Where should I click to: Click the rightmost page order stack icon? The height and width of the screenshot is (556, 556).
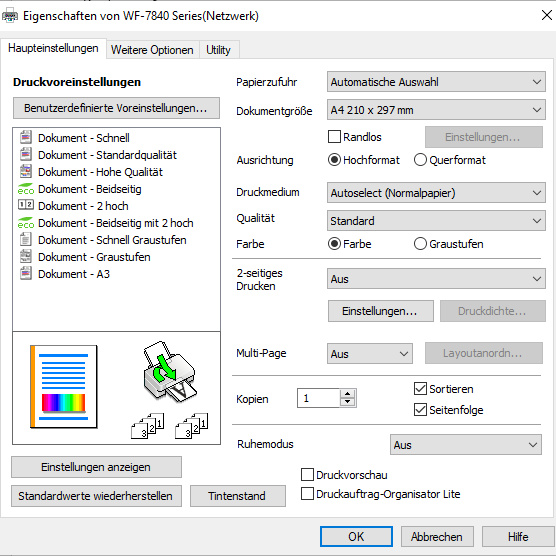(x=191, y=426)
